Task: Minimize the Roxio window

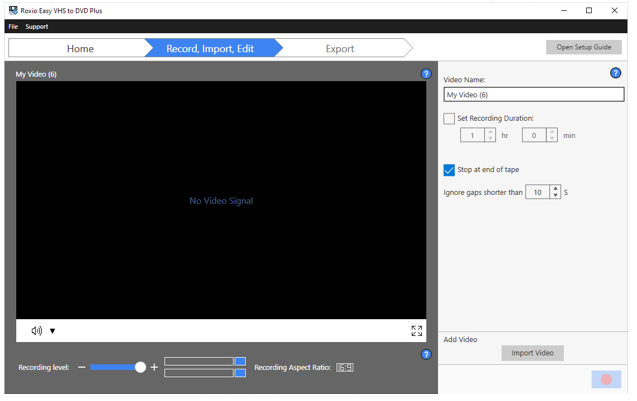Action: click(x=564, y=11)
